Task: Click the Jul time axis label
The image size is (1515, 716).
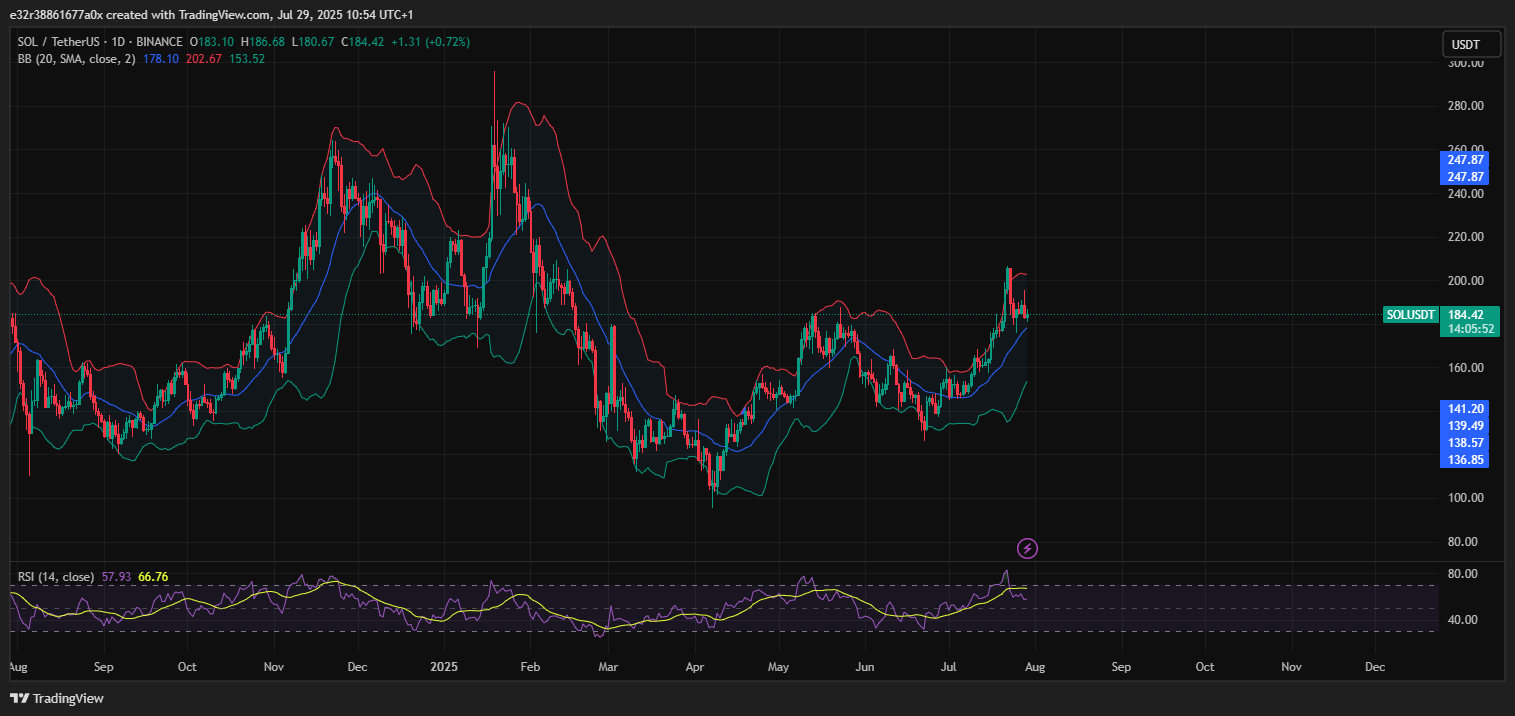Action: (949, 666)
